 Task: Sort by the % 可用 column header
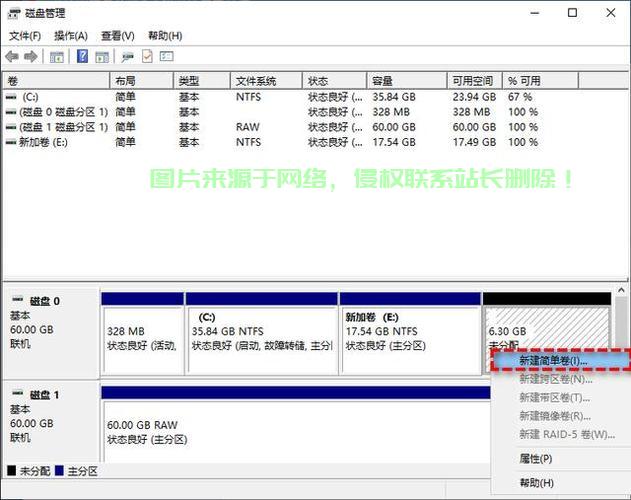click(x=540, y=81)
